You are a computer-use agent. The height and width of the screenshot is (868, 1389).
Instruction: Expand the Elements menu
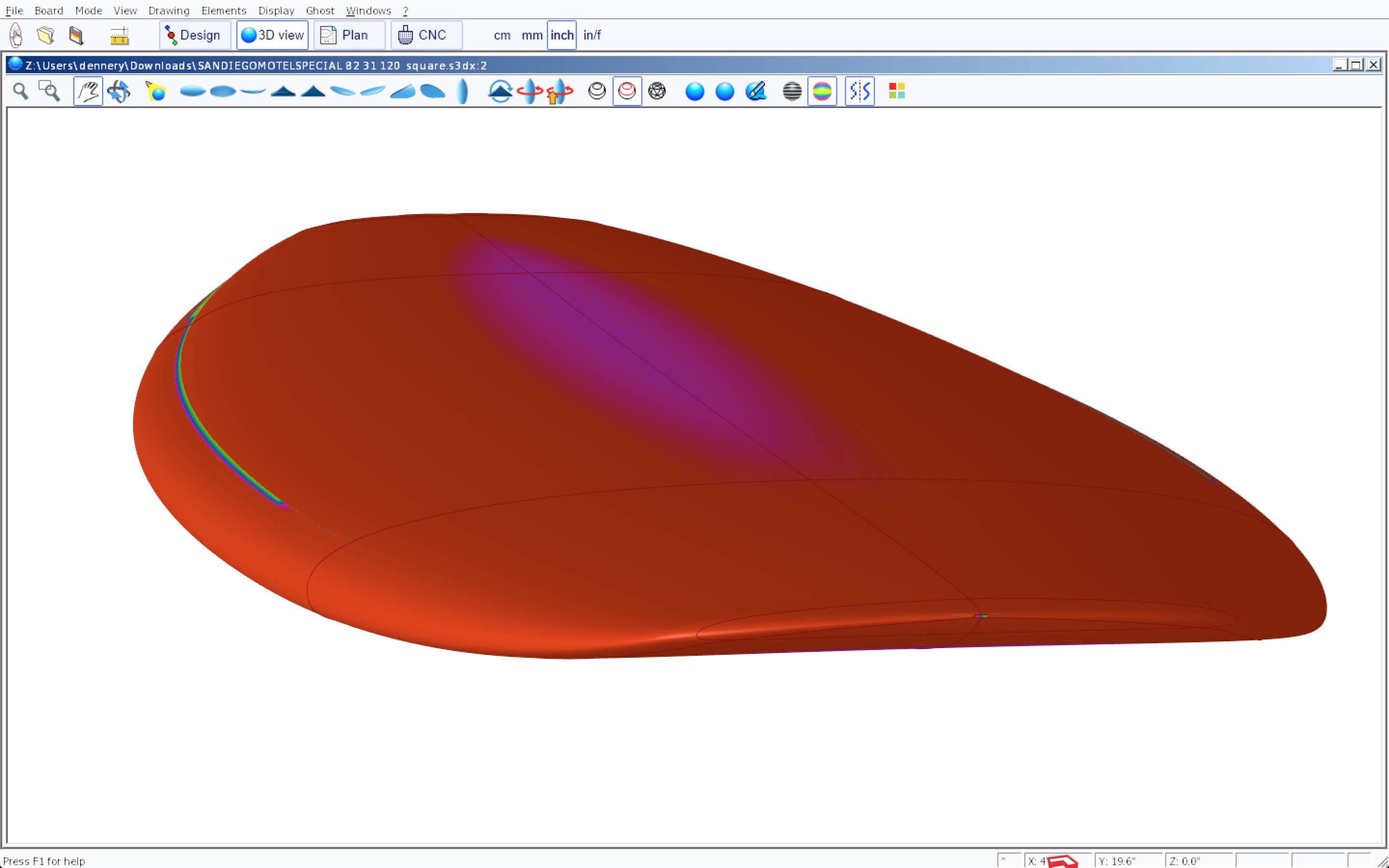click(x=223, y=10)
